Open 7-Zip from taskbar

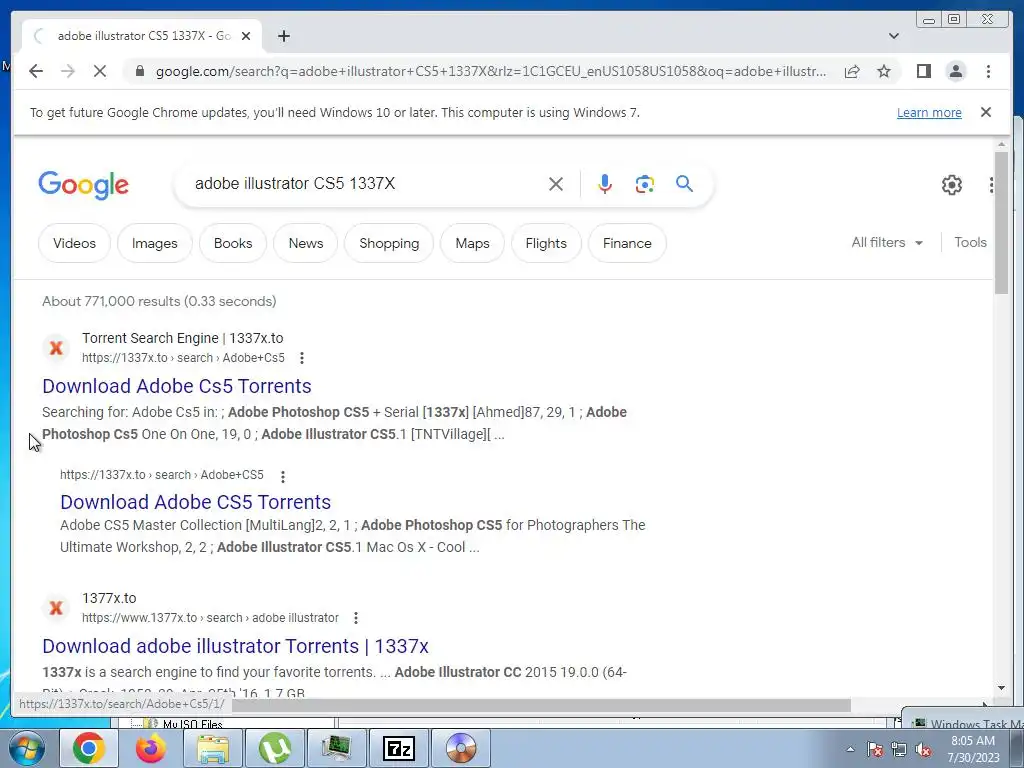click(x=399, y=748)
